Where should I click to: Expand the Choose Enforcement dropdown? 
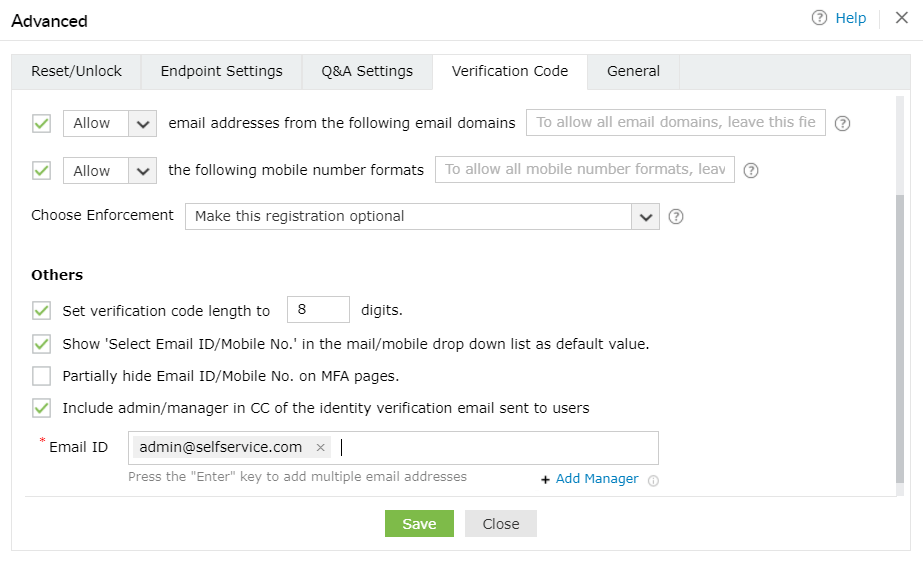tap(646, 216)
